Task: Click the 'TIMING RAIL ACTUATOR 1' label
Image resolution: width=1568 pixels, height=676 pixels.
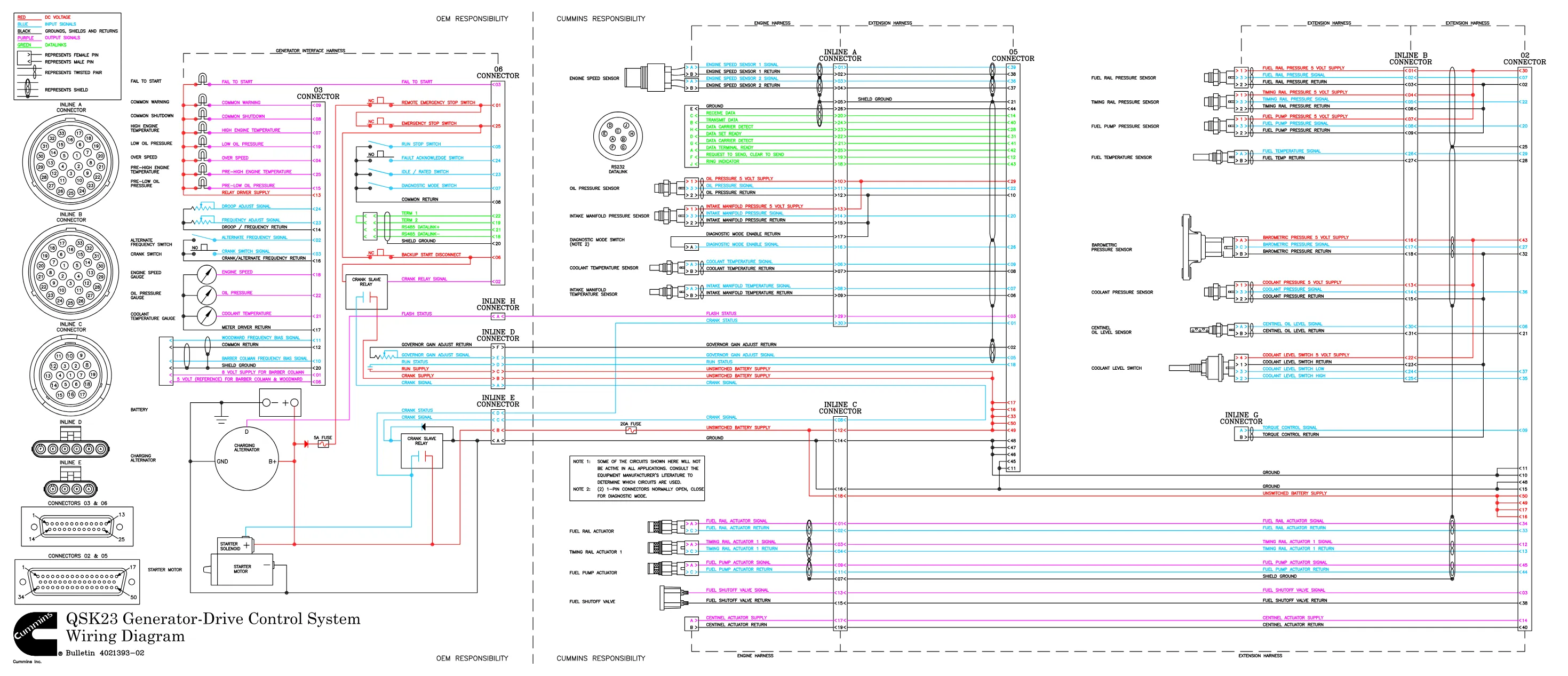Action: tap(595, 552)
